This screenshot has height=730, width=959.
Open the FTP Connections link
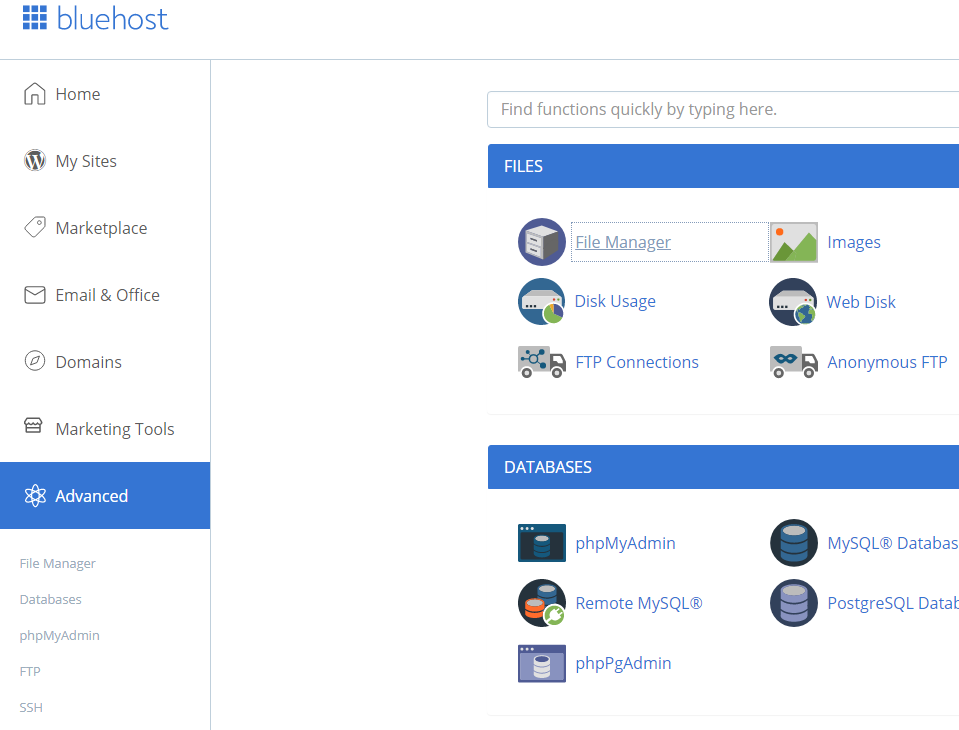point(637,362)
